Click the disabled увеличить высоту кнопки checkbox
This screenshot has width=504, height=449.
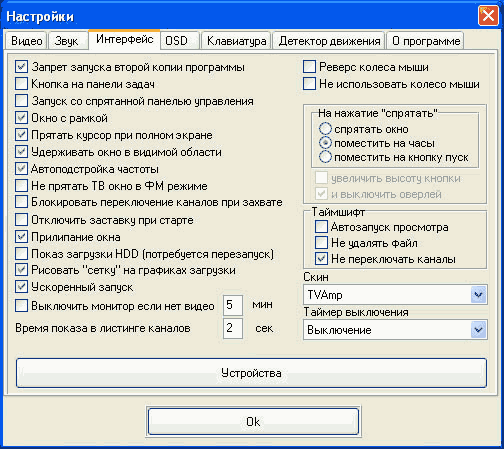pos(321,178)
